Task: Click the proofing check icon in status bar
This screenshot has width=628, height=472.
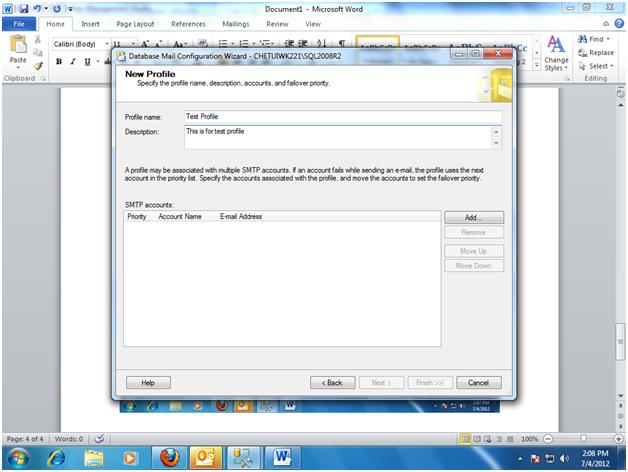Action: pyautogui.click(x=99, y=439)
